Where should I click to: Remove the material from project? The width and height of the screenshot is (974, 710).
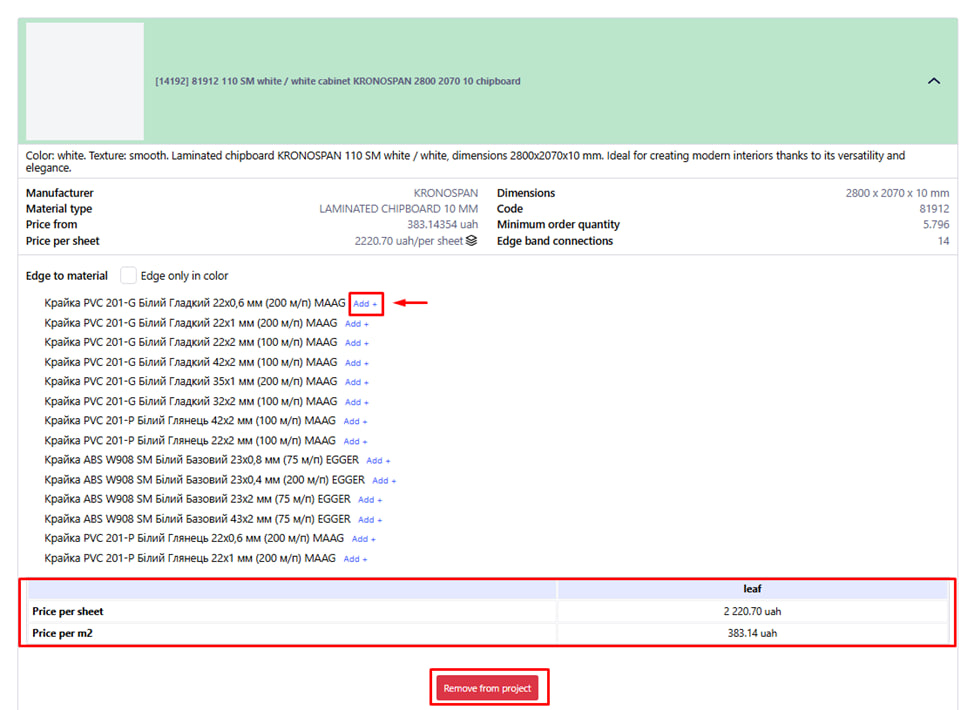(x=488, y=688)
